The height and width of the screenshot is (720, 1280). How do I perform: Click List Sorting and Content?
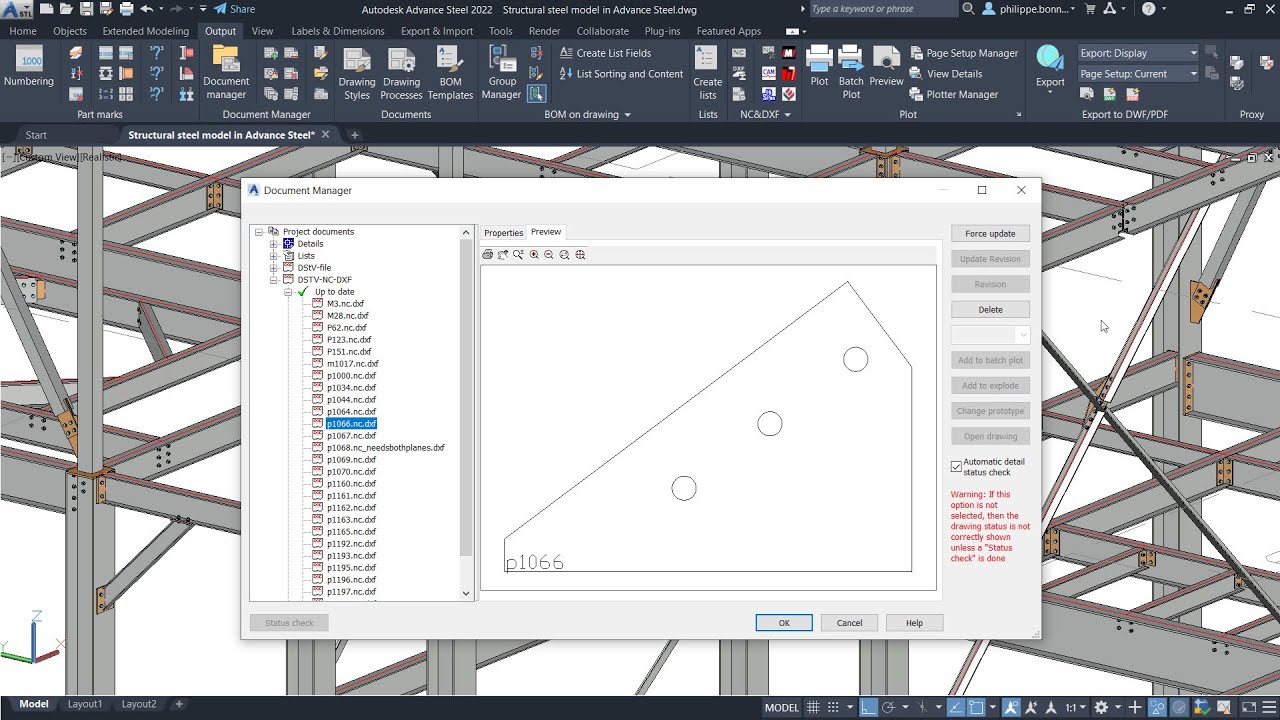pos(621,74)
